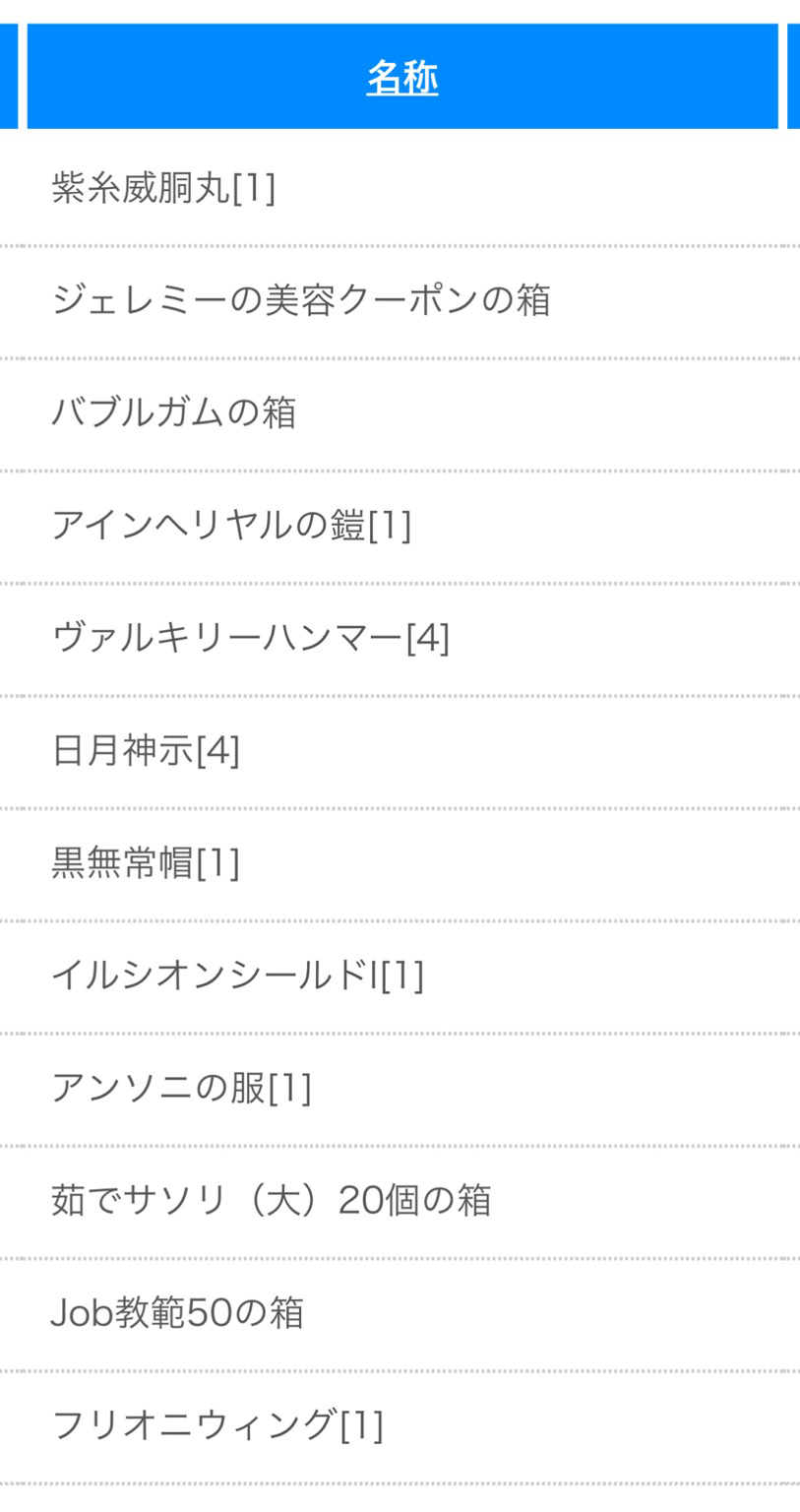Sort the table by the 名称 header link
Screen dimensions: 800x1512
(401, 78)
